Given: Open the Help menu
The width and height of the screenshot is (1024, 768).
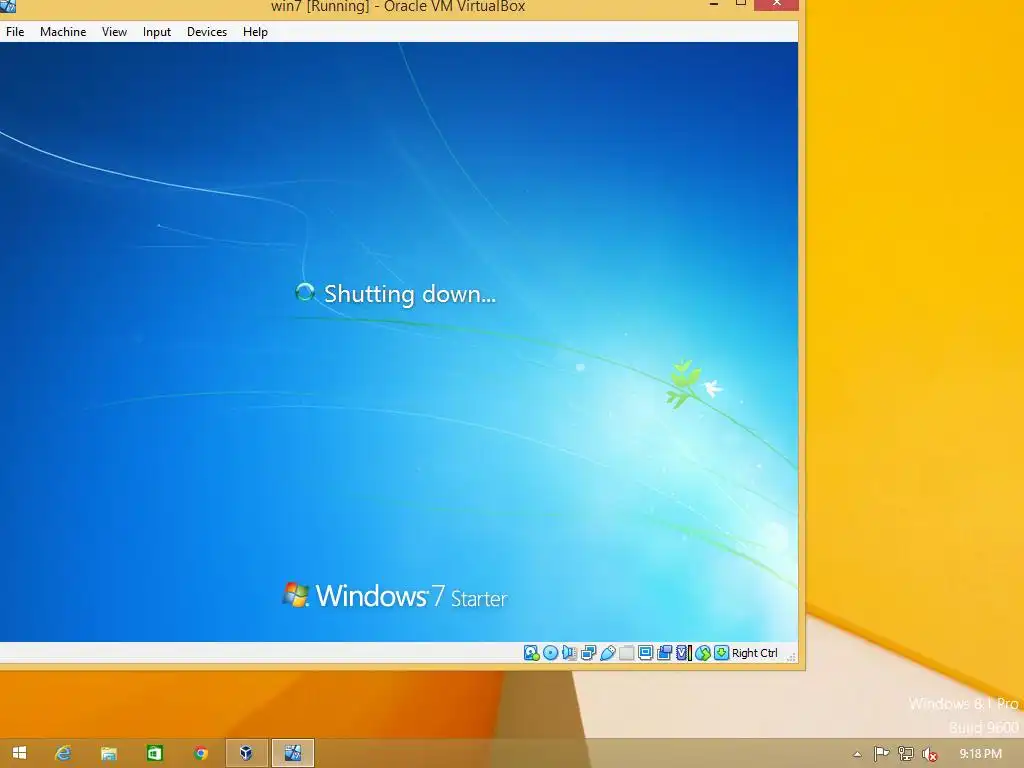Looking at the screenshot, I should pos(255,32).
